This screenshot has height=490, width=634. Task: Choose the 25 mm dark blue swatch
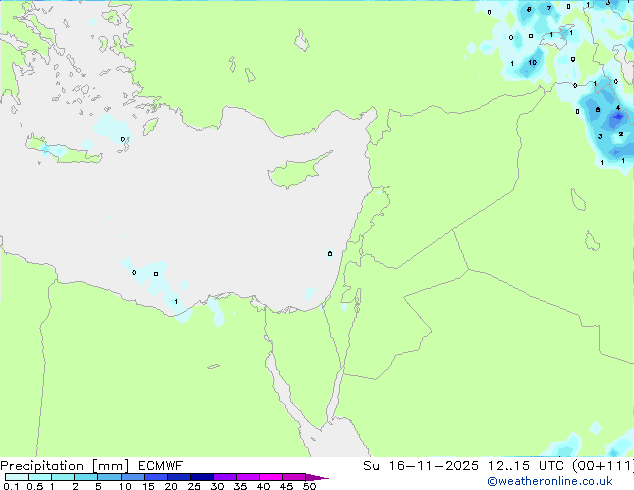point(201,477)
